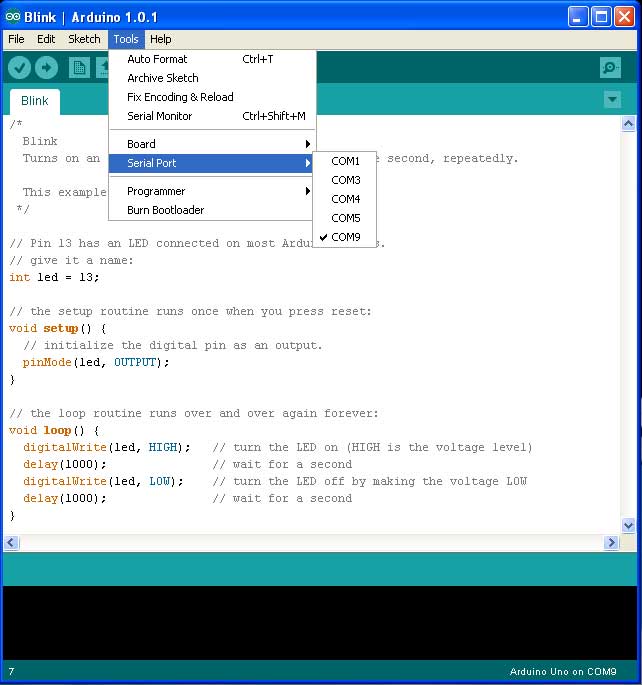Click the horizontal scrollbar left arrow
This screenshot has height=685, width=642.
pyautogui.click(x=11, y=543)
